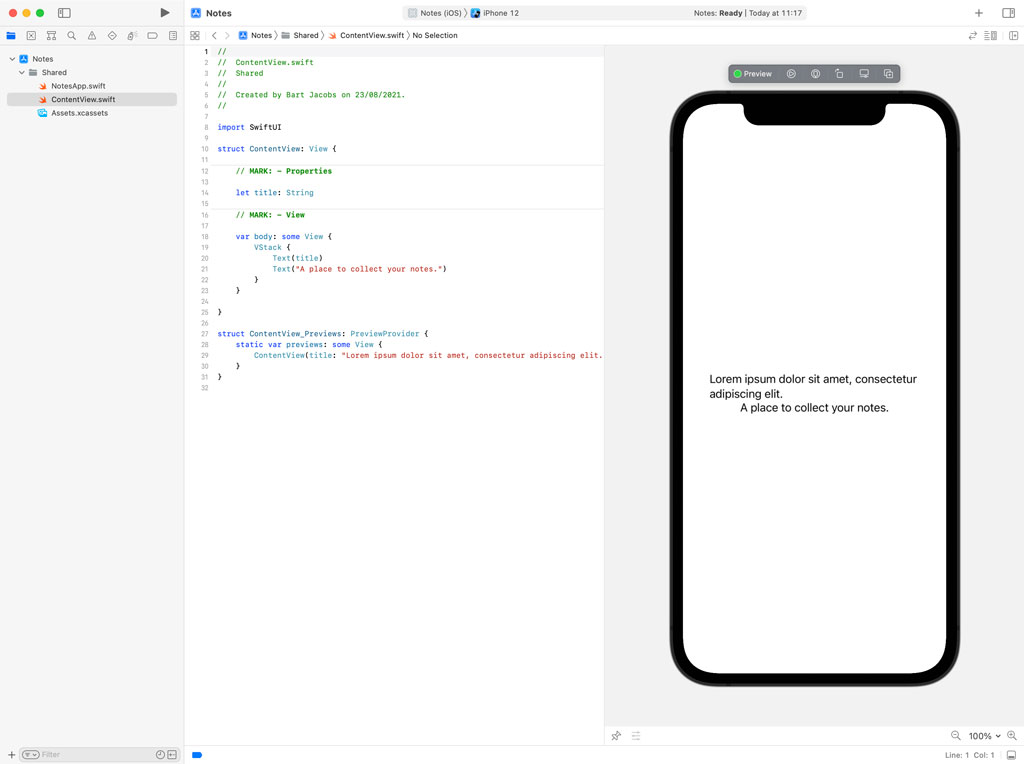Open the Issue navigator warning icon
Screen dimensions: 1024x764
[x=92, y=35]
